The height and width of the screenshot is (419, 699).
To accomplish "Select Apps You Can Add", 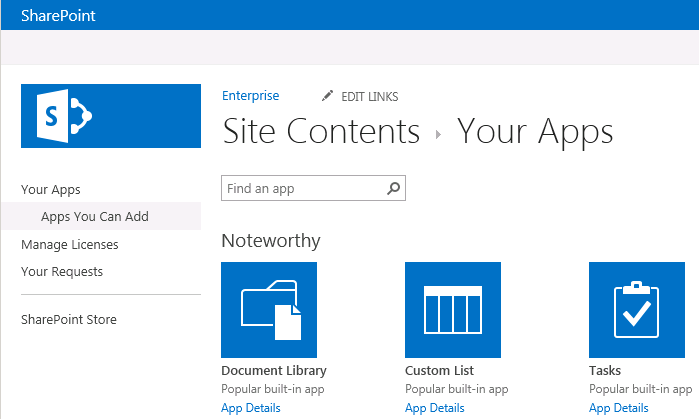I will 95,216.
